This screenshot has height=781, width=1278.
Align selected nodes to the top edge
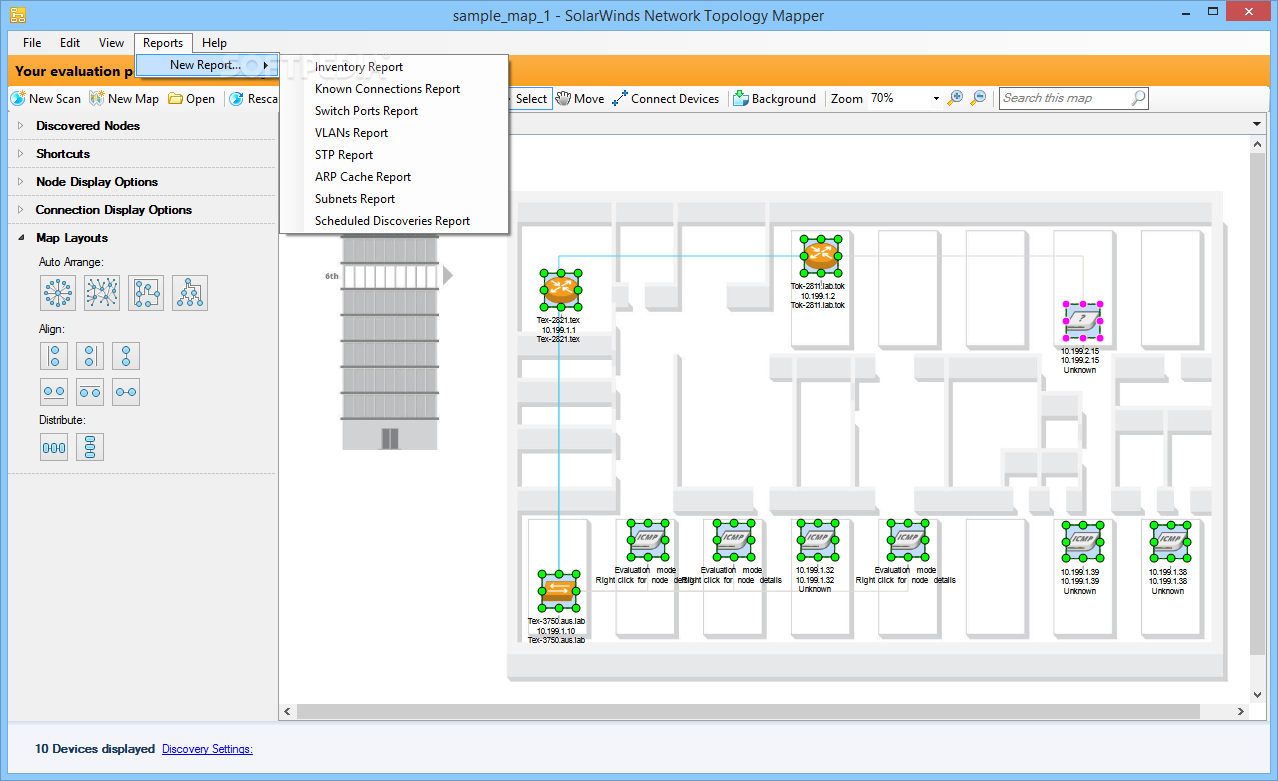point(90,392)
